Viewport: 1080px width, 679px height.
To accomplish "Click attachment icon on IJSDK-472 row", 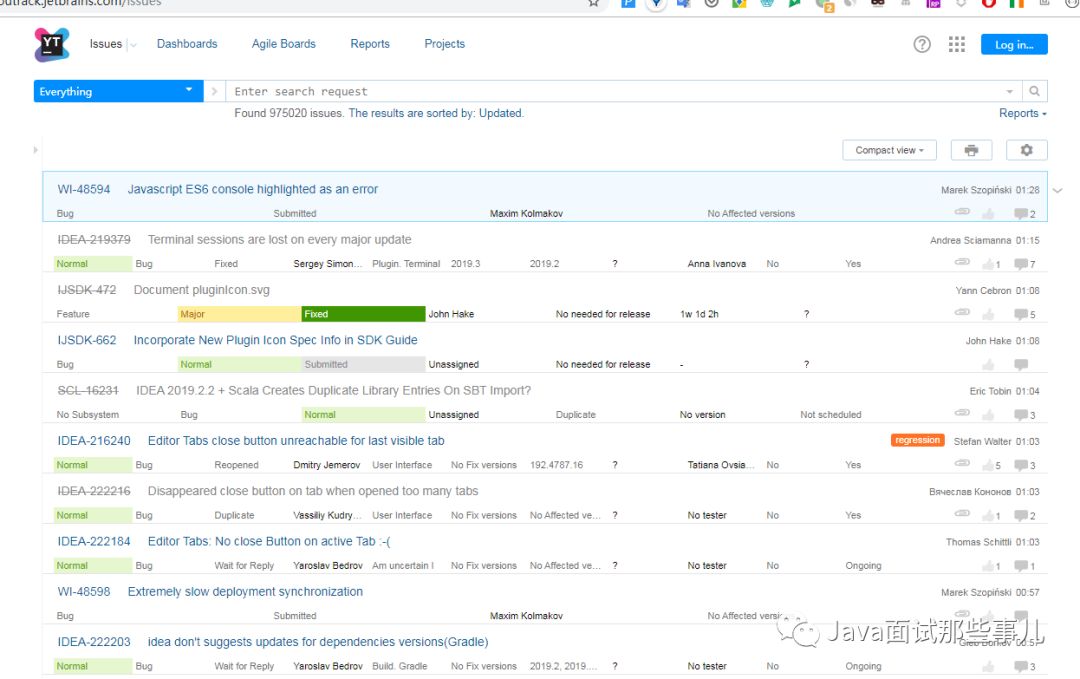I will 962,313.
